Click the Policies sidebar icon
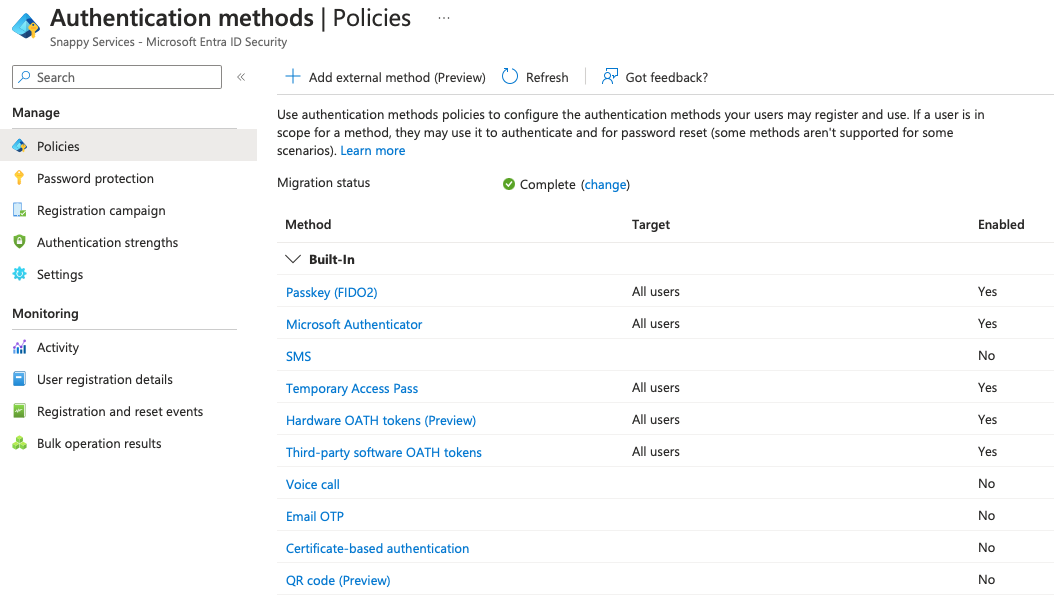This screenshot has width=1054, height=612. click(19, 146)
